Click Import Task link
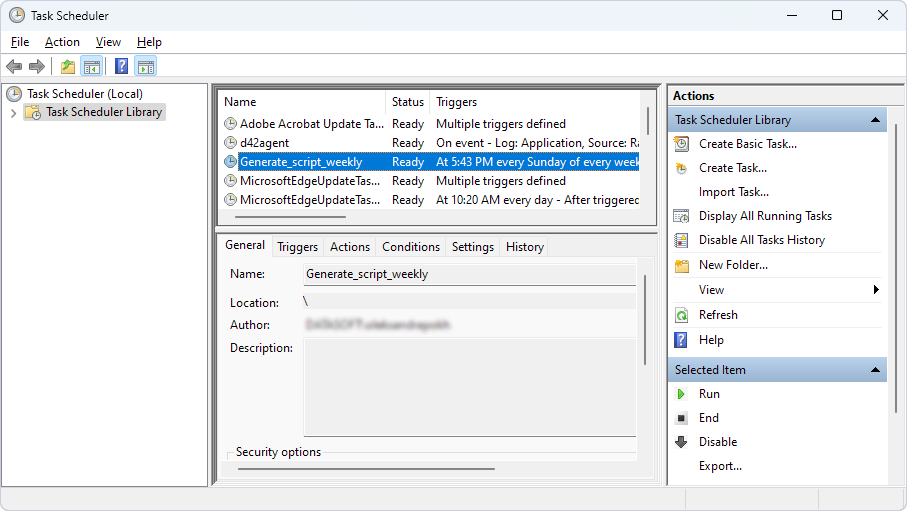The image size is (907, 511). click(733, 192)
